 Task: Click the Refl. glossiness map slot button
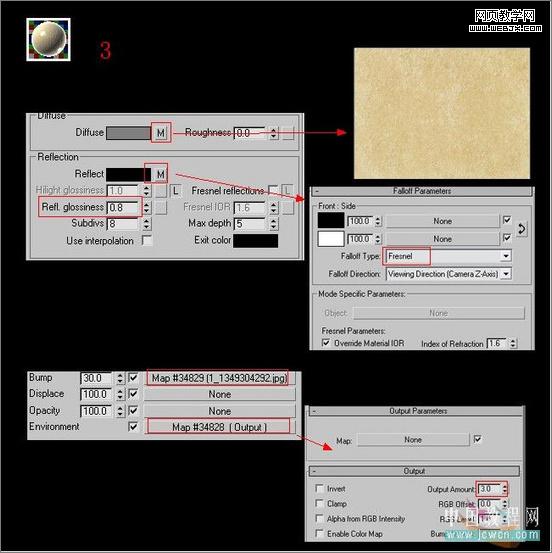(x=161, y=207)
